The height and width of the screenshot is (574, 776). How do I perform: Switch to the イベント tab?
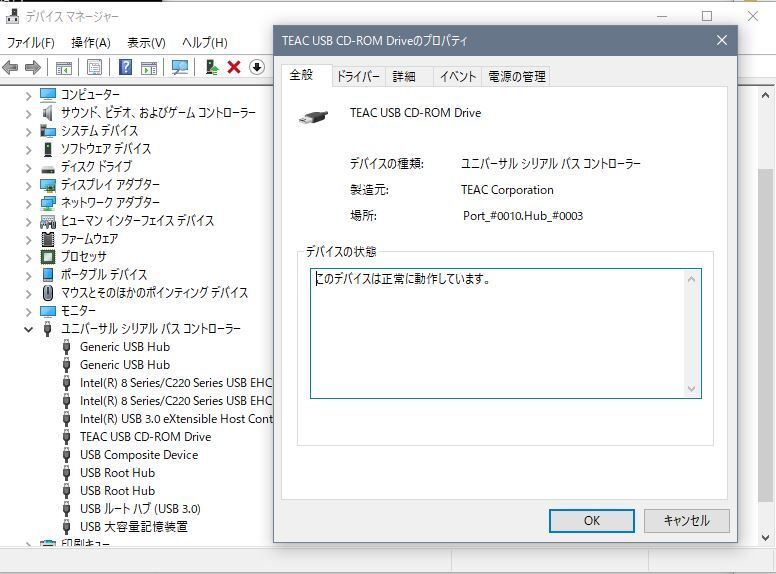coord(458,77)
